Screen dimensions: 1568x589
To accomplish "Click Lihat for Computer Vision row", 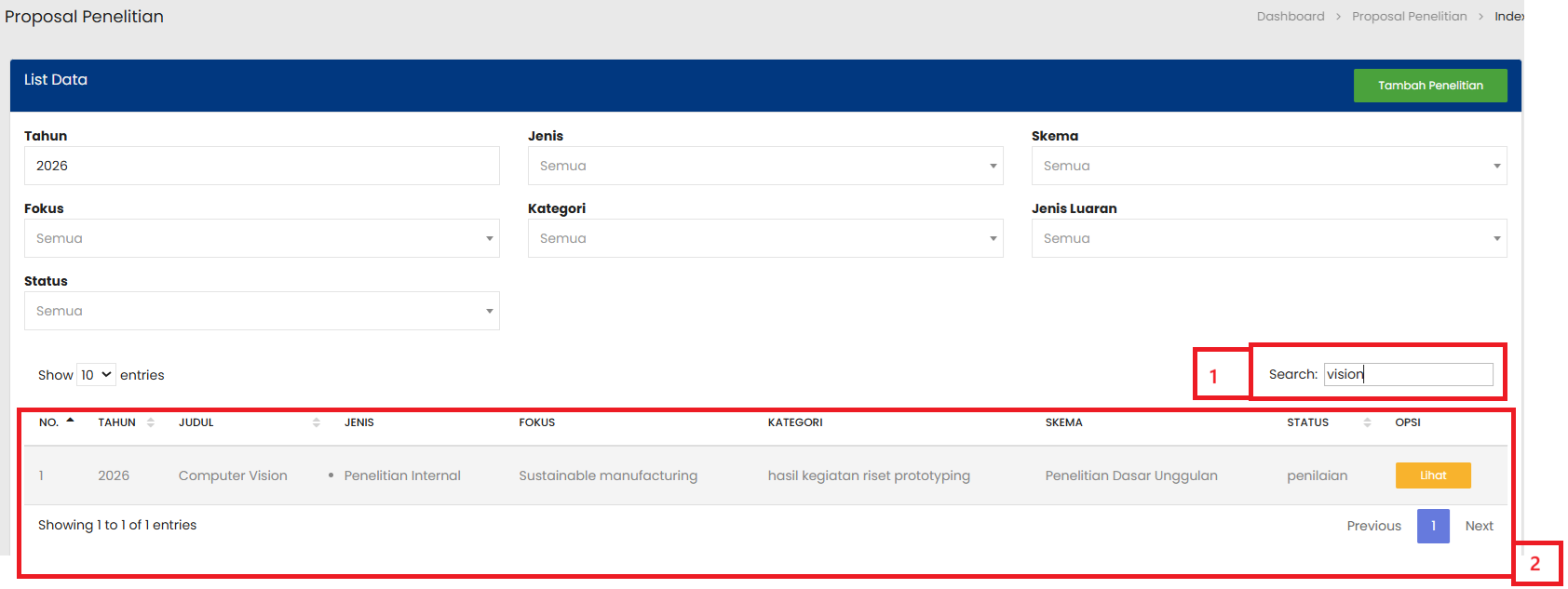I will click(1432, 475).
